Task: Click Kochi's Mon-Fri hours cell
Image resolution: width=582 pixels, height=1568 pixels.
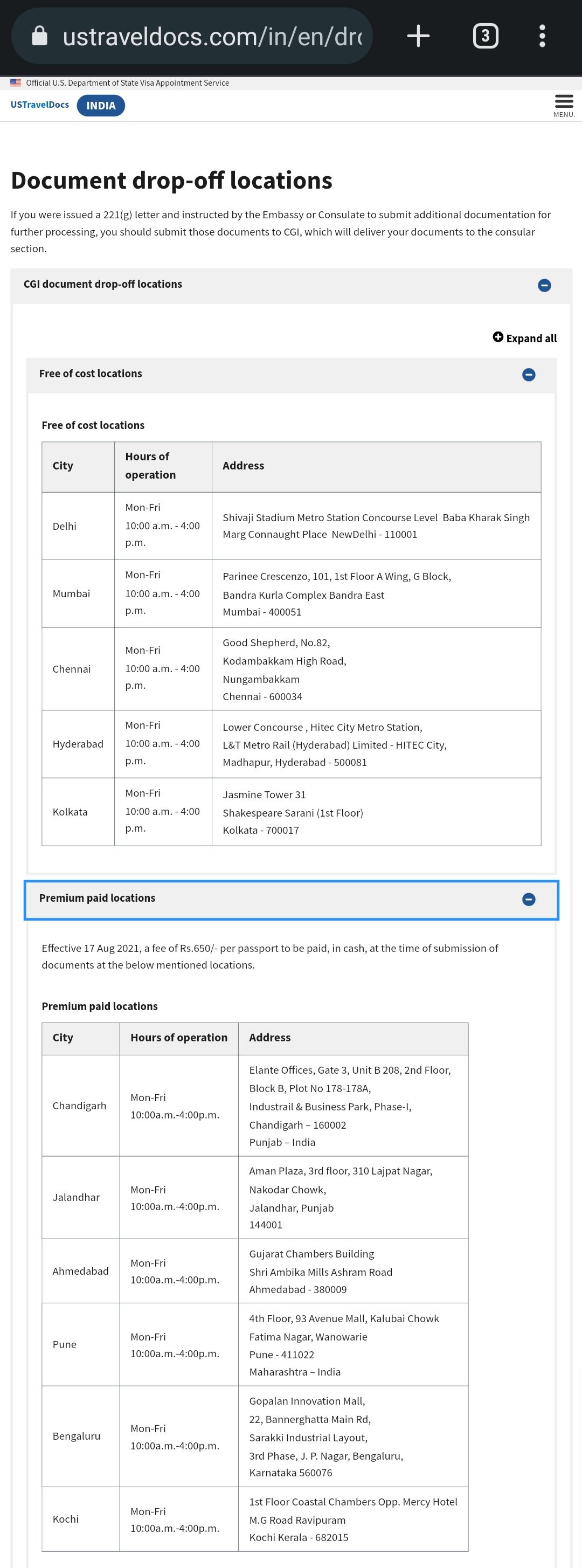Action: tap(179, 1519)
